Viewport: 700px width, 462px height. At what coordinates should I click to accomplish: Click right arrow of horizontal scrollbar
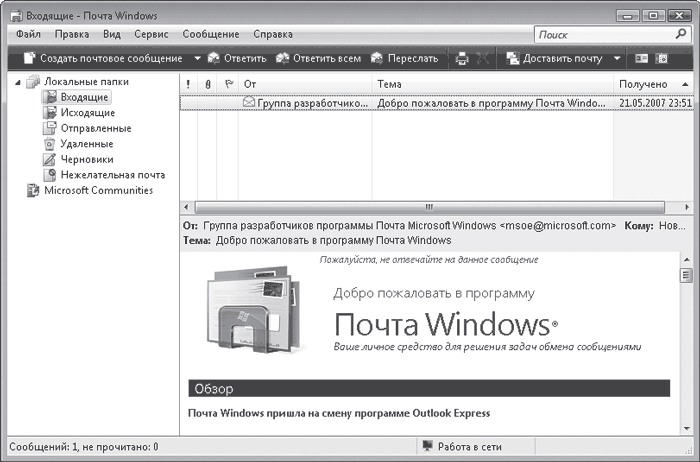687,207
